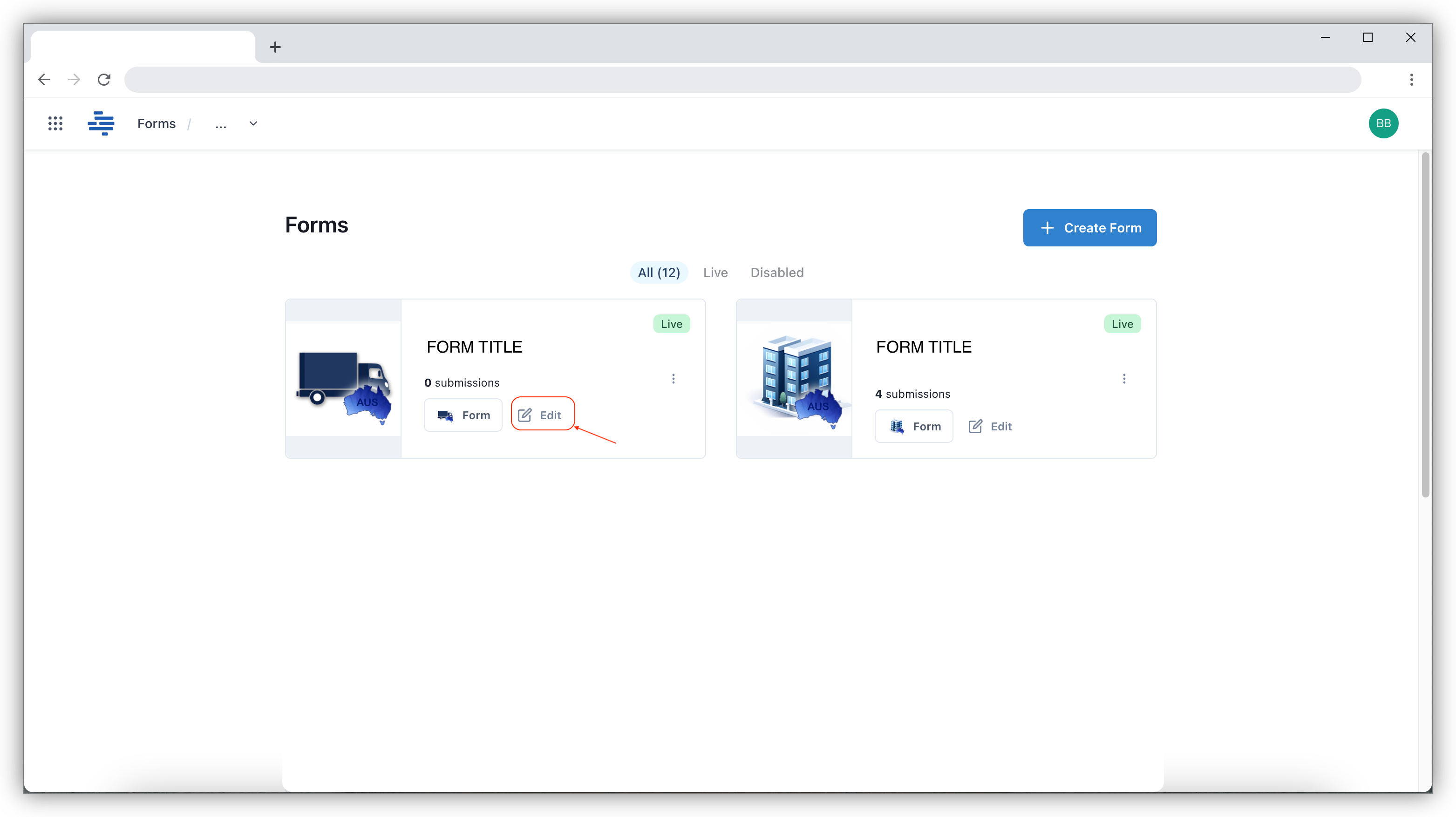Click the browser back arrow
The height and width of the screenshot is (817, 1456).
tap(44, 80)
